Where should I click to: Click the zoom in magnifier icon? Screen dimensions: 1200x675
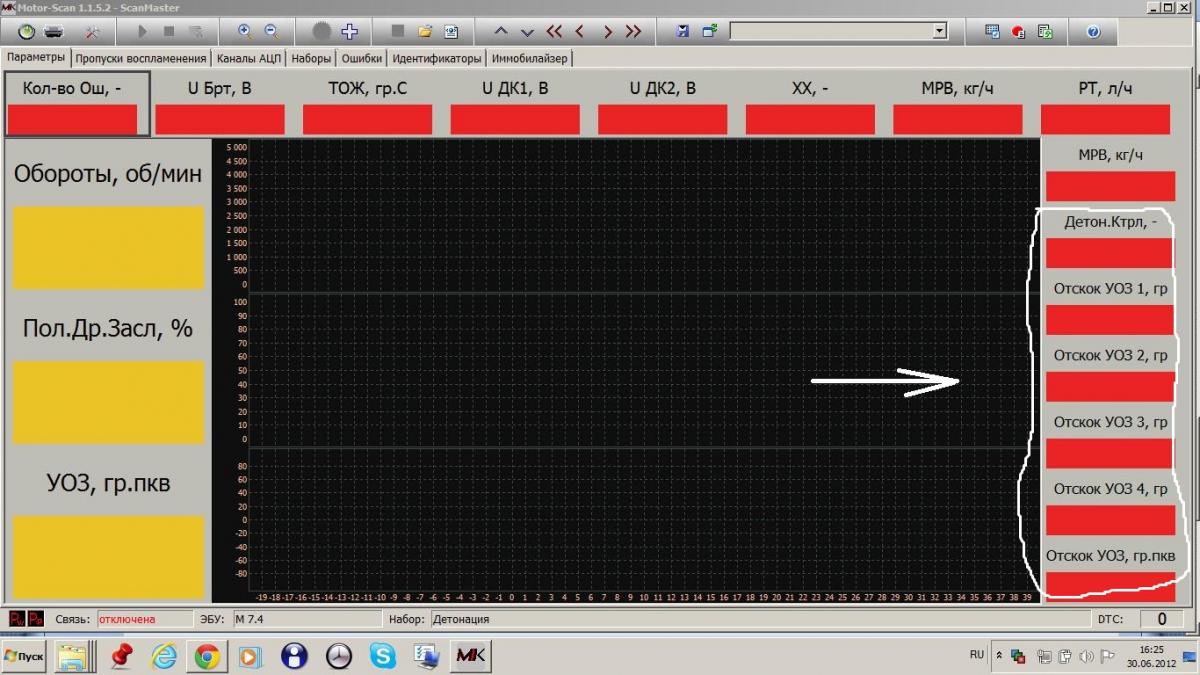click(x=244, y=31)
